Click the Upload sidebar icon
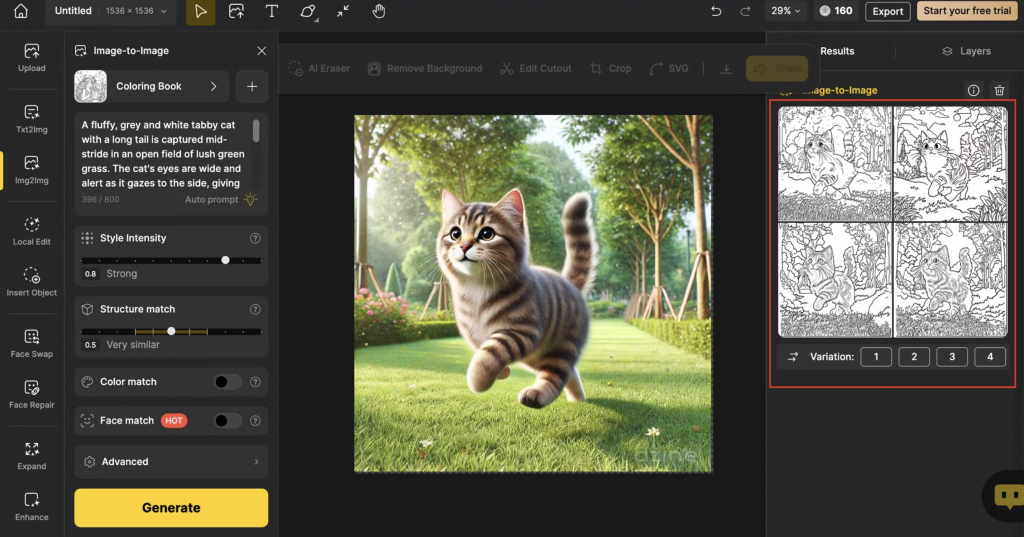This screenshot has height=537, width=1024. pyautogui.click(x=31, y=57)
